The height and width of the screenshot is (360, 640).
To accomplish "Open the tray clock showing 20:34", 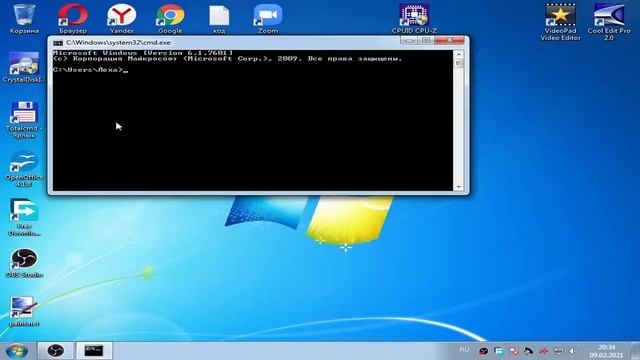I will [606, 351].
